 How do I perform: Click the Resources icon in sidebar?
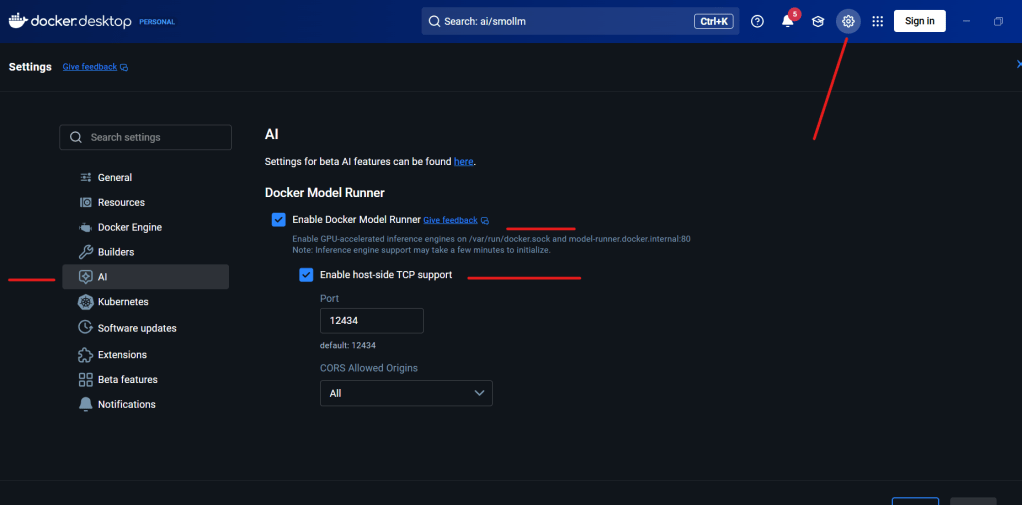85,203
